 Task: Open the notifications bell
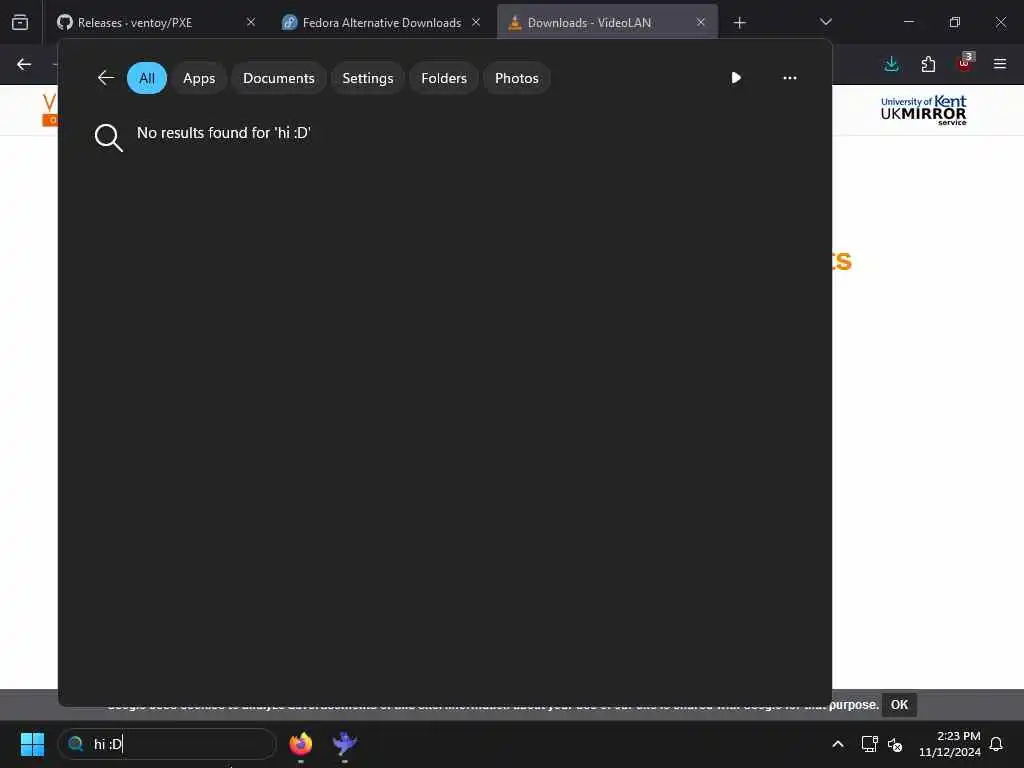pyautogui.click(x=996, y=744)
